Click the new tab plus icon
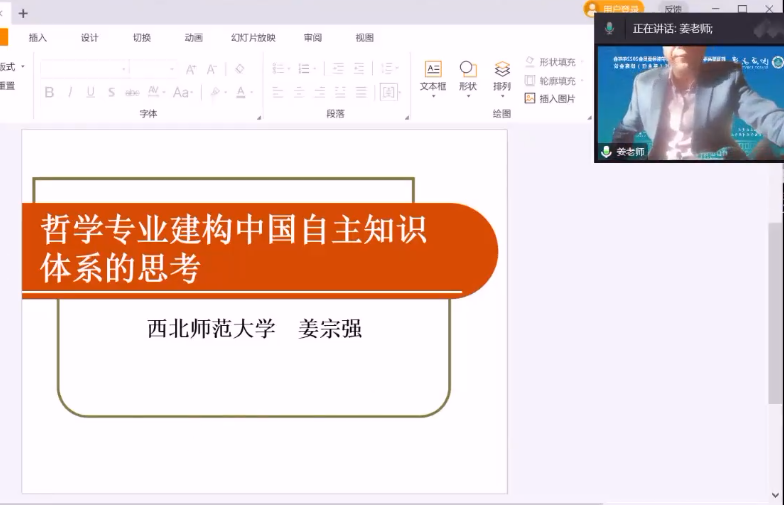This screenshot has height=505, width=784. coord(23,13)
